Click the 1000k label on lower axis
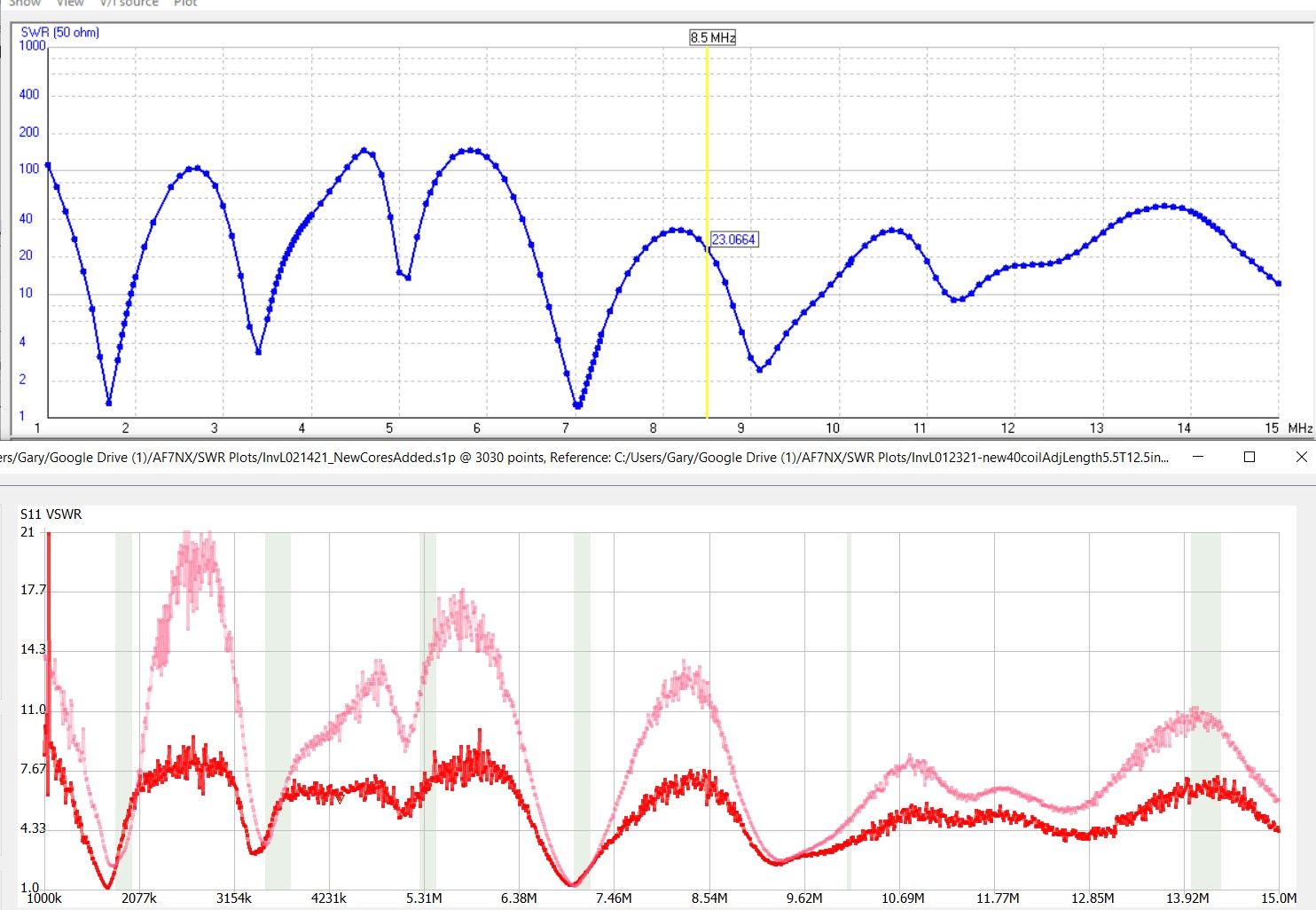This screenshot has width=1316, height=910. [44, 898]
